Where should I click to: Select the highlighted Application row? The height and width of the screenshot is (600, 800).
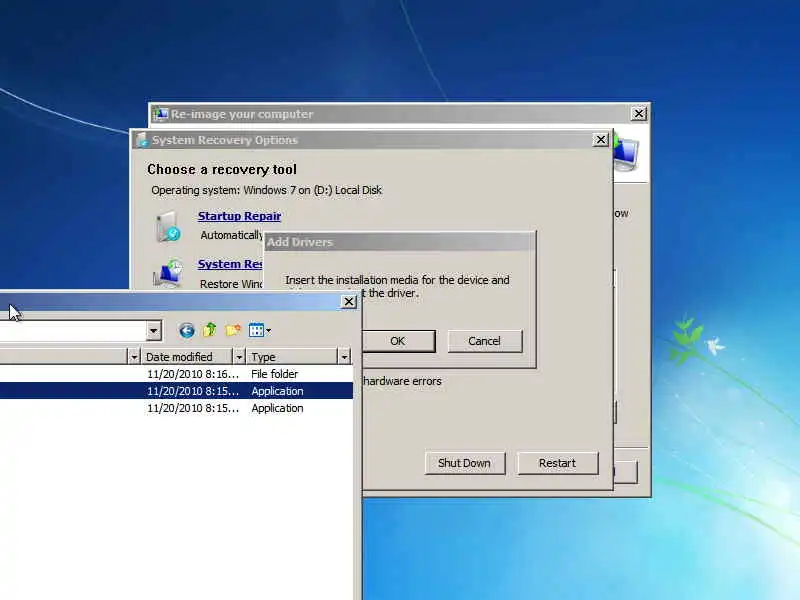[176, 391]
